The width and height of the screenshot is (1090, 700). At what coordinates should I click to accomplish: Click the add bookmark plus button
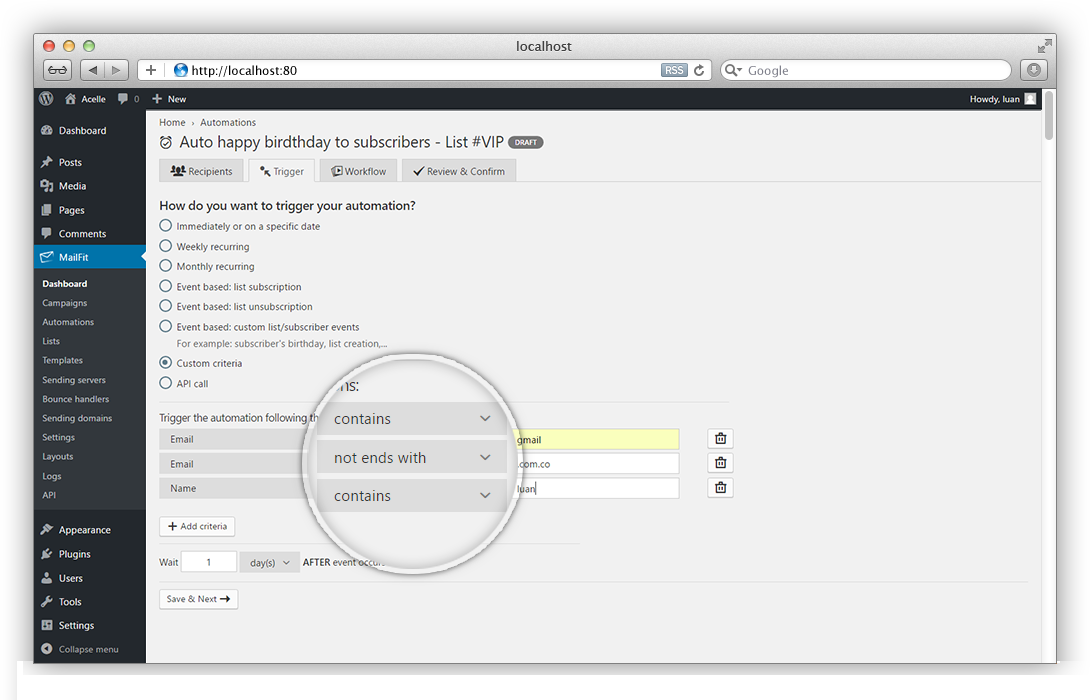[151, 70]
